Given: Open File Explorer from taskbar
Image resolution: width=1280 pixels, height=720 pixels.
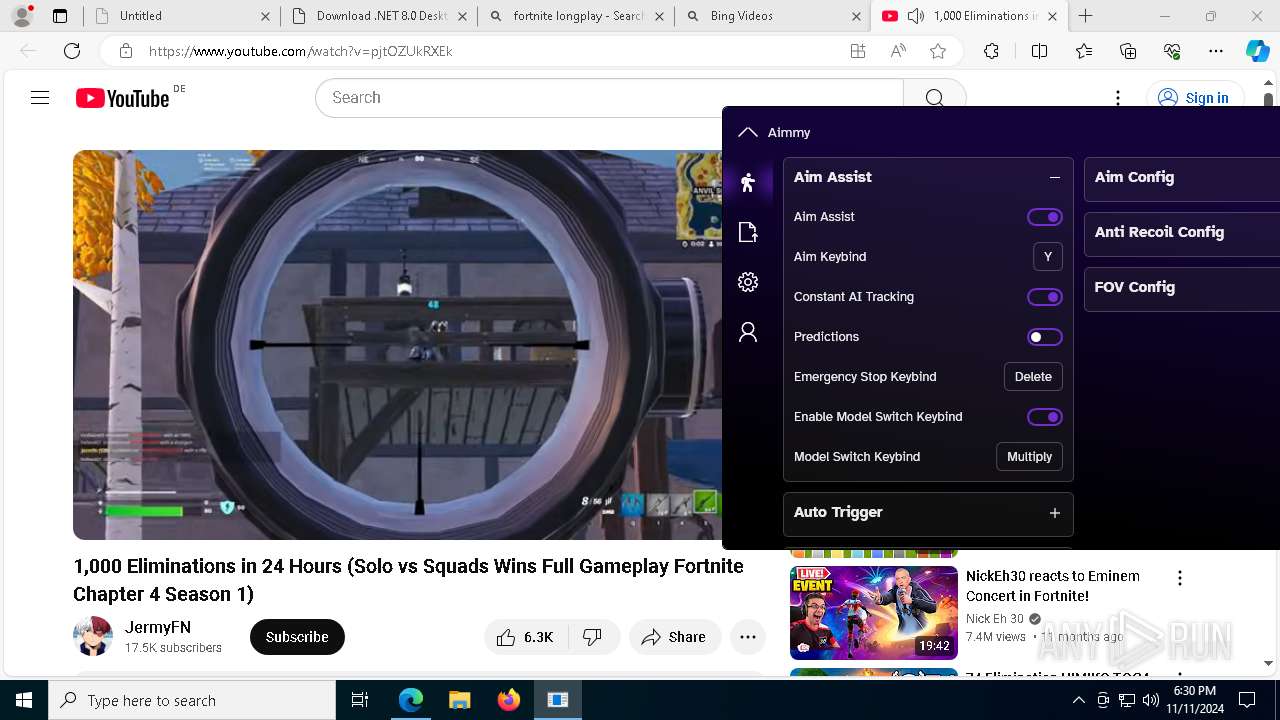Looking at the screenshot, I should (x=459, y=700).
